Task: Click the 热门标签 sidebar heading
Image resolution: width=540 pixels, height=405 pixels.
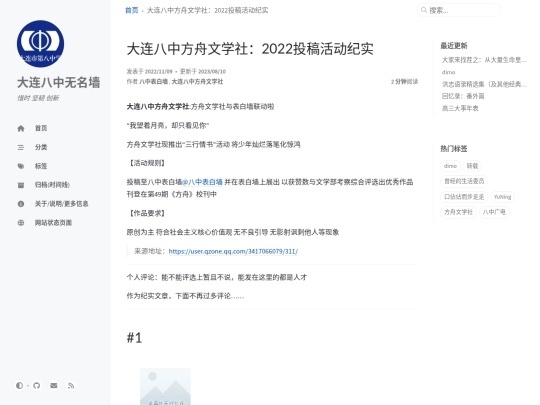Action: click(x=454, y=148)
